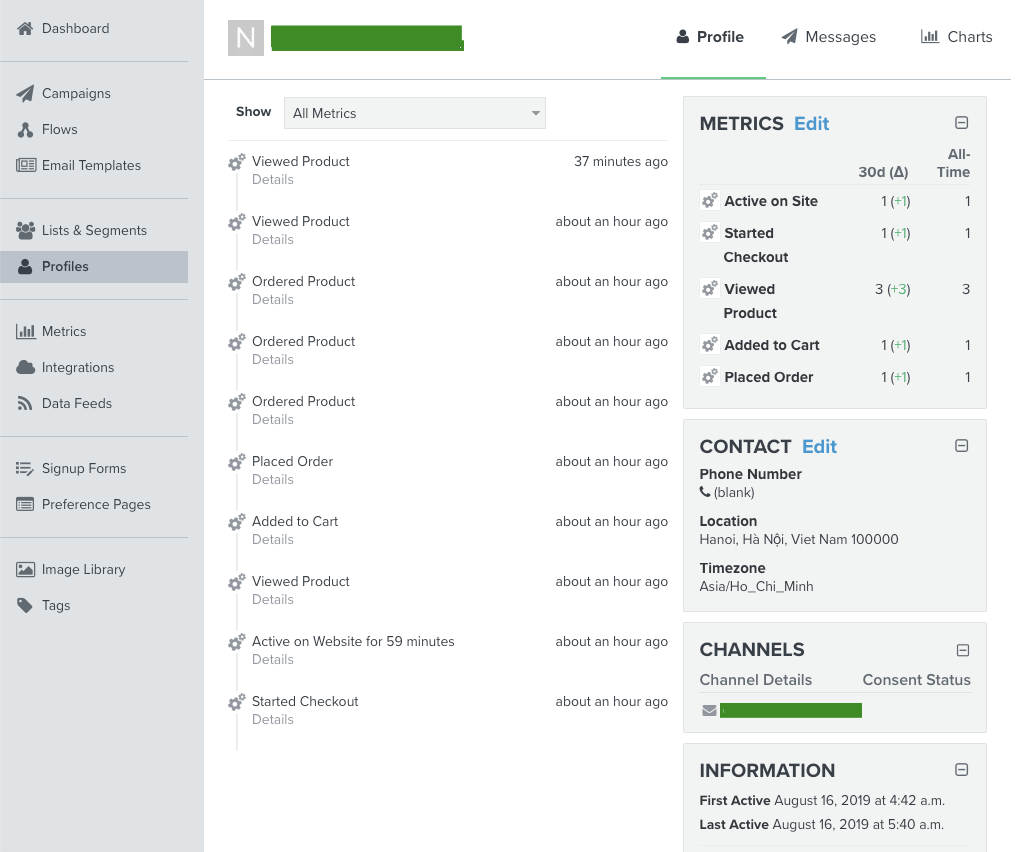Click the Integrations cloud icon
The width and height of the screenshot is (1016, 852).
click(25, 367)
